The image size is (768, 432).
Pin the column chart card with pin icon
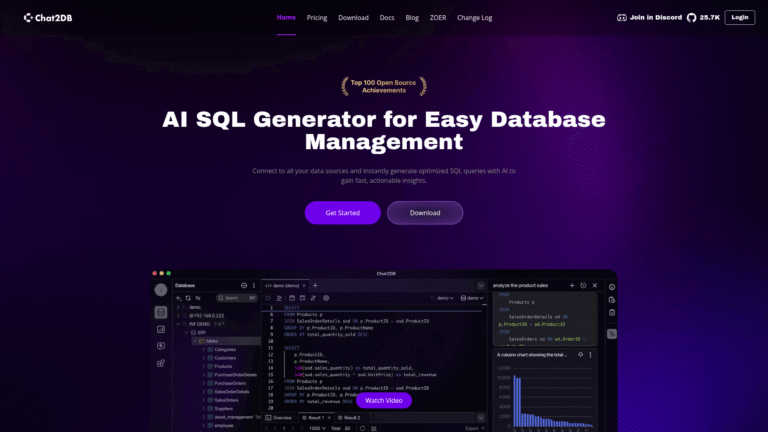tap(580, 355)
